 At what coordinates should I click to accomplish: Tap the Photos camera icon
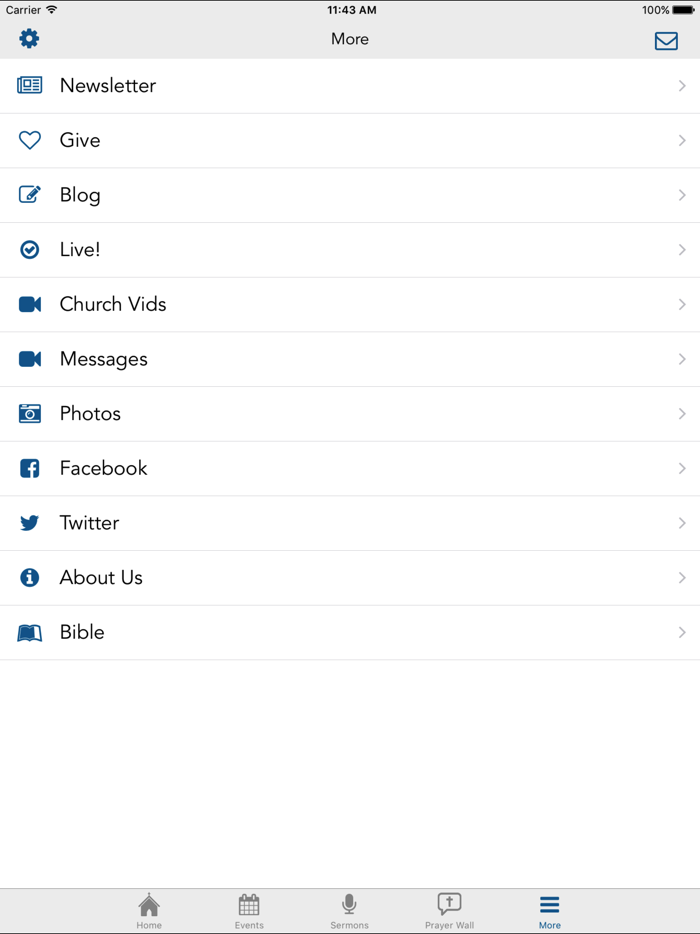pos(30,414)
